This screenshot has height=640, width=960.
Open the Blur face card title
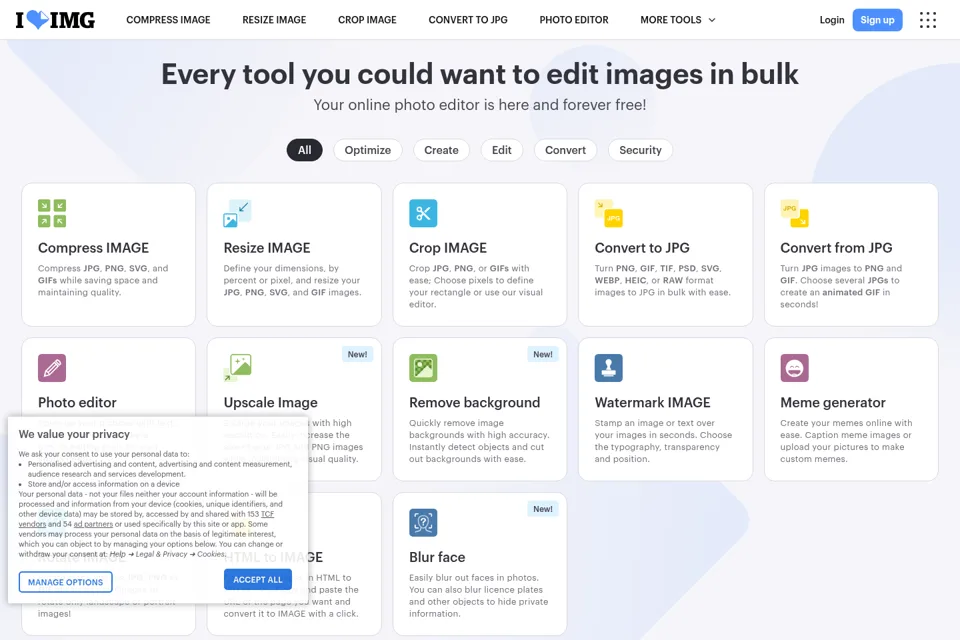point(437,557)
